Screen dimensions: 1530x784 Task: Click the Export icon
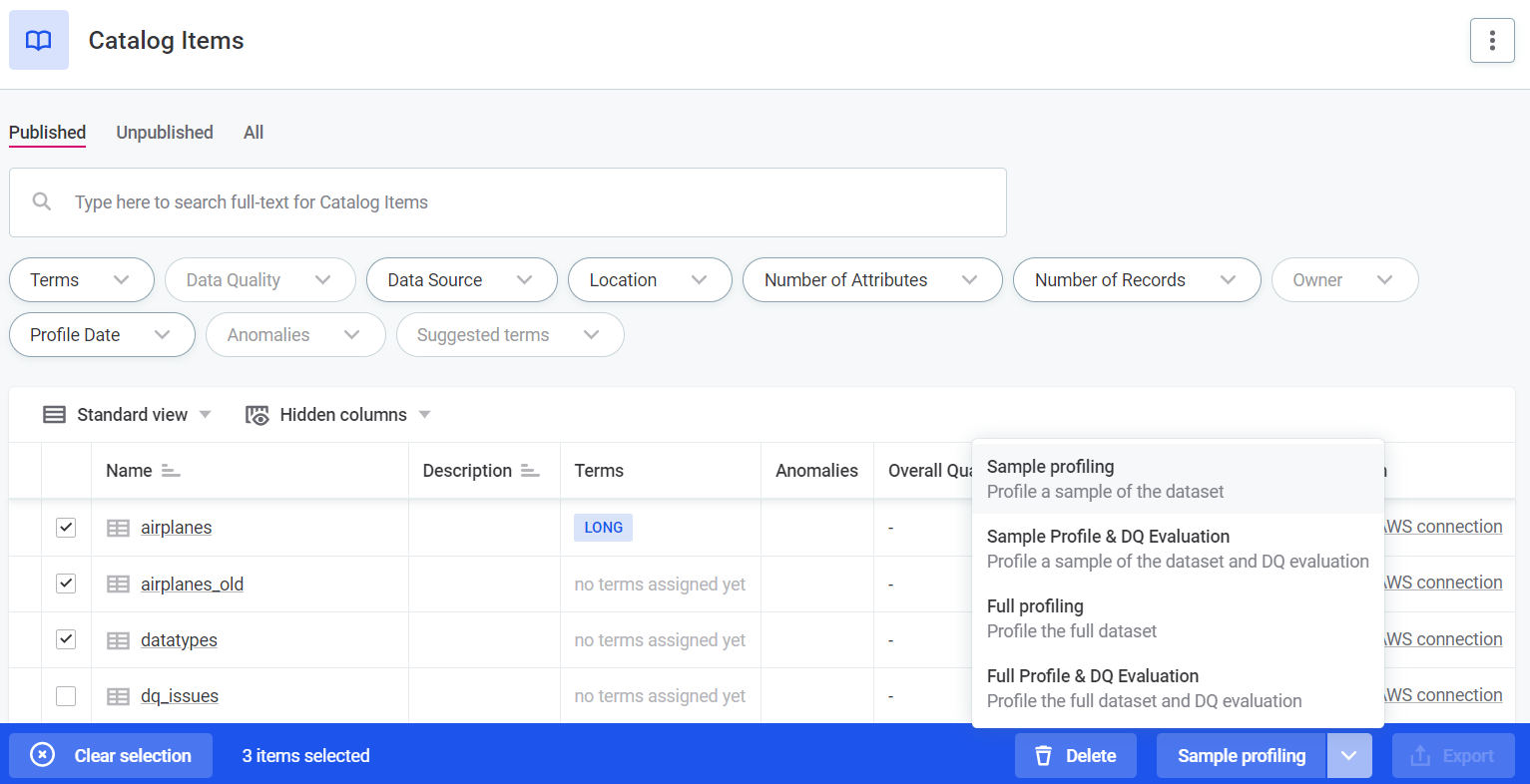[1419, 755]
